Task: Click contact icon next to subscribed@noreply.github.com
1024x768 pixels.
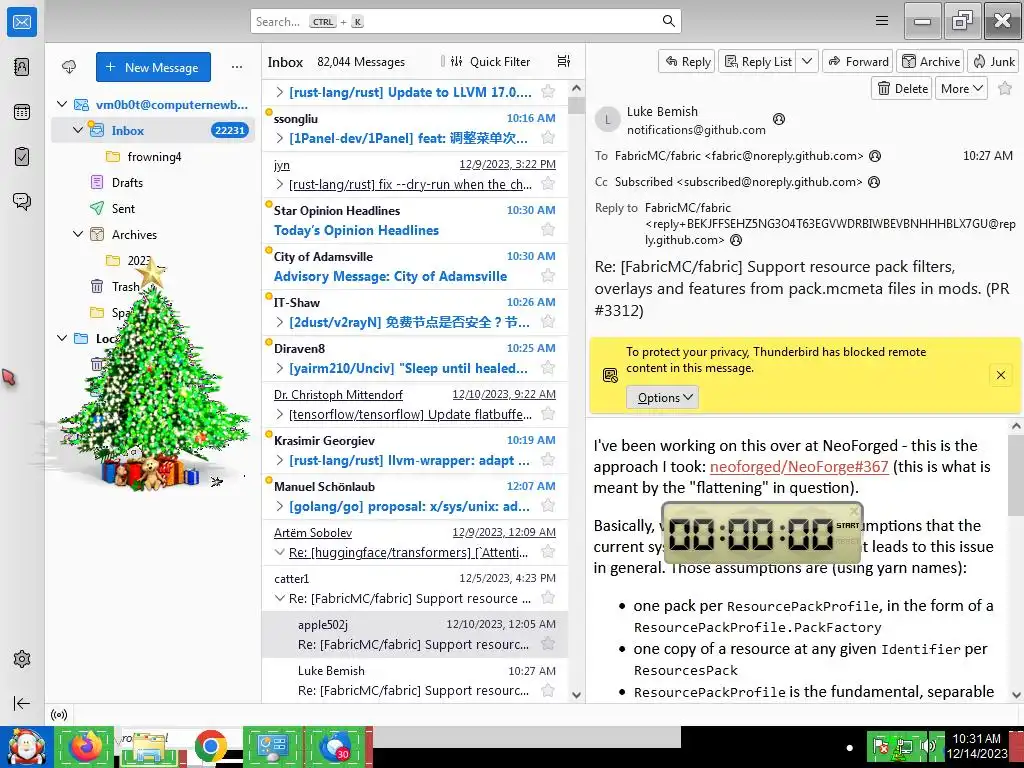Action: pyautogui.click(x=874, y=182)
